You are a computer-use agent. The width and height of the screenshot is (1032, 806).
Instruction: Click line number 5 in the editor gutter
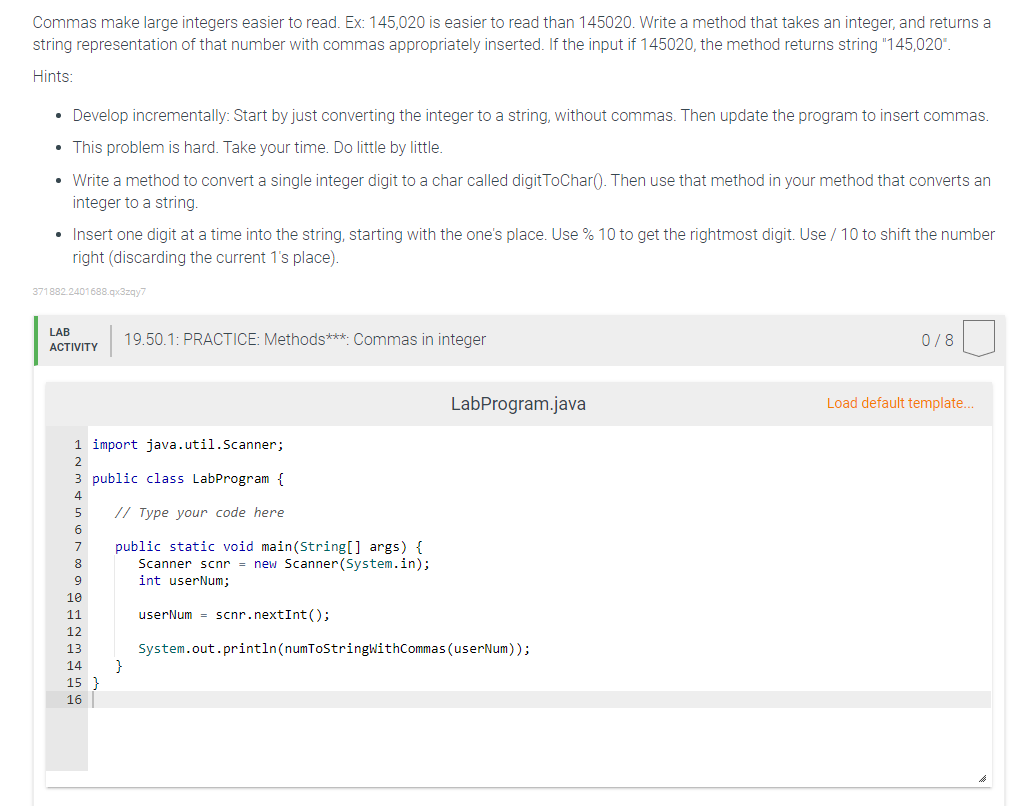tap(77, 512)
